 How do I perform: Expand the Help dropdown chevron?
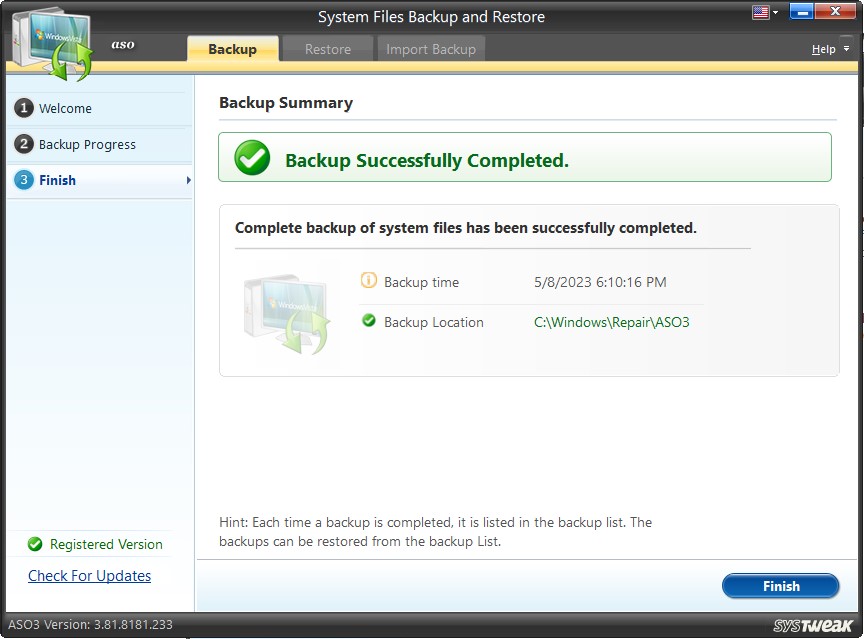click(x=844, y=48)
